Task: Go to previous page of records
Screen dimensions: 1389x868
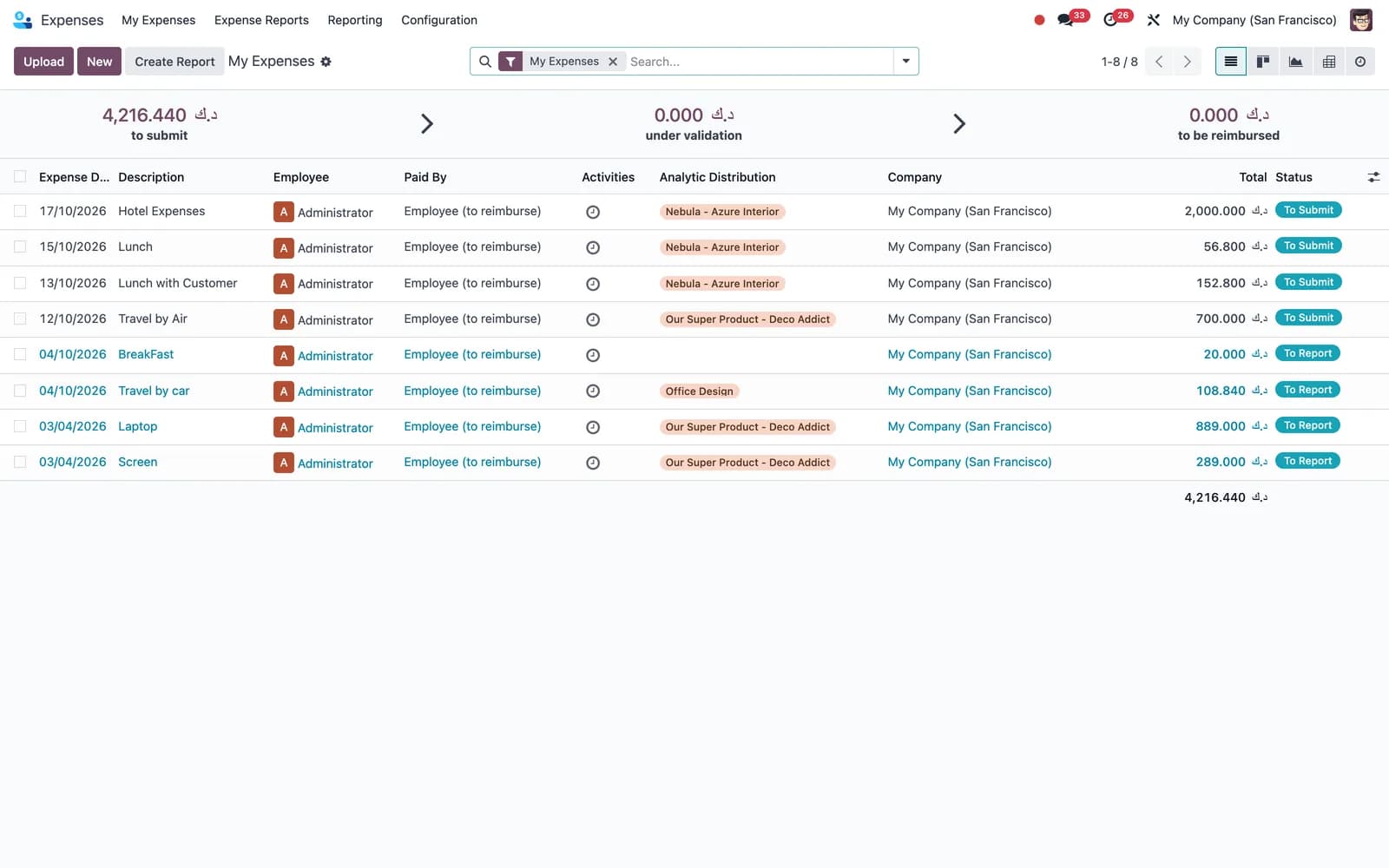Action: (1159, 62)
